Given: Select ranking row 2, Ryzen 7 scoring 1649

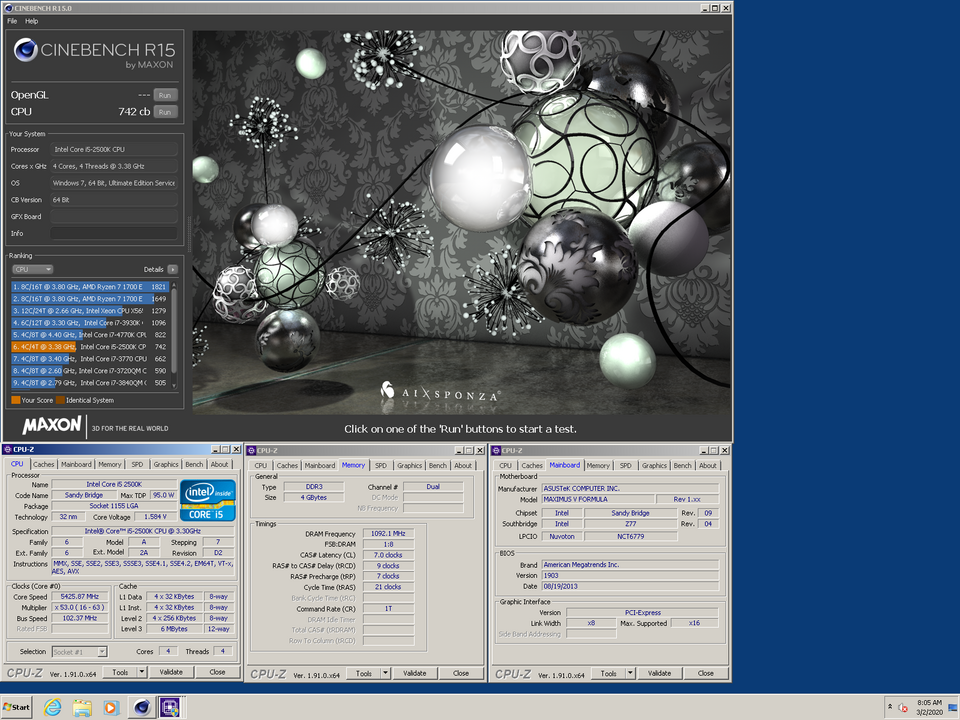Looking at the screenshot, I should coord(90,299).
